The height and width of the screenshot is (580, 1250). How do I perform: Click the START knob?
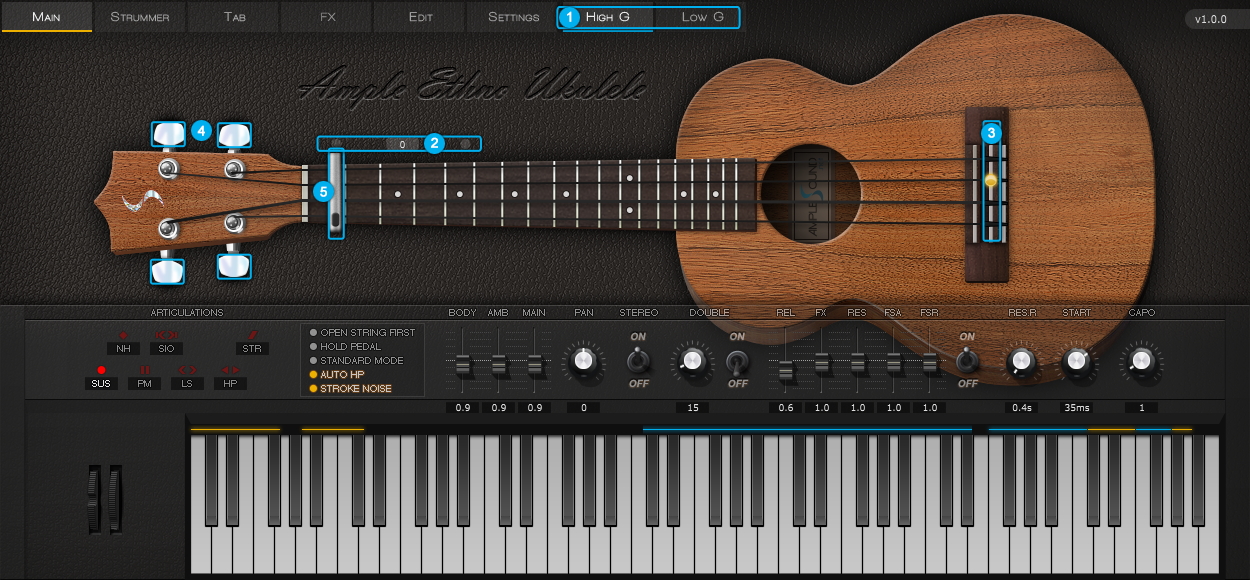1076,360
